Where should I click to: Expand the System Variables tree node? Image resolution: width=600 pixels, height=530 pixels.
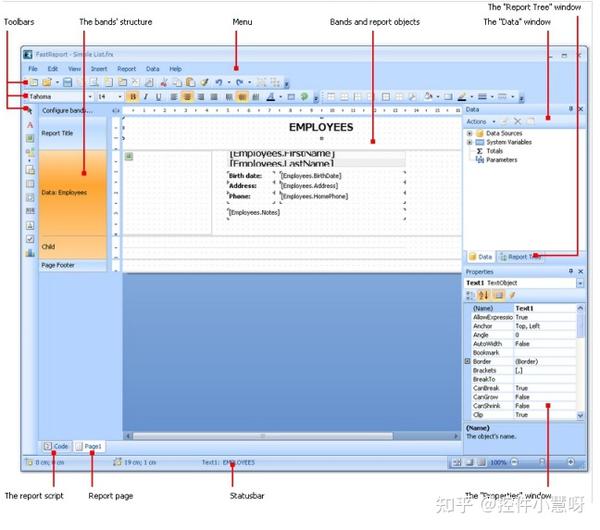pos(470,142)
